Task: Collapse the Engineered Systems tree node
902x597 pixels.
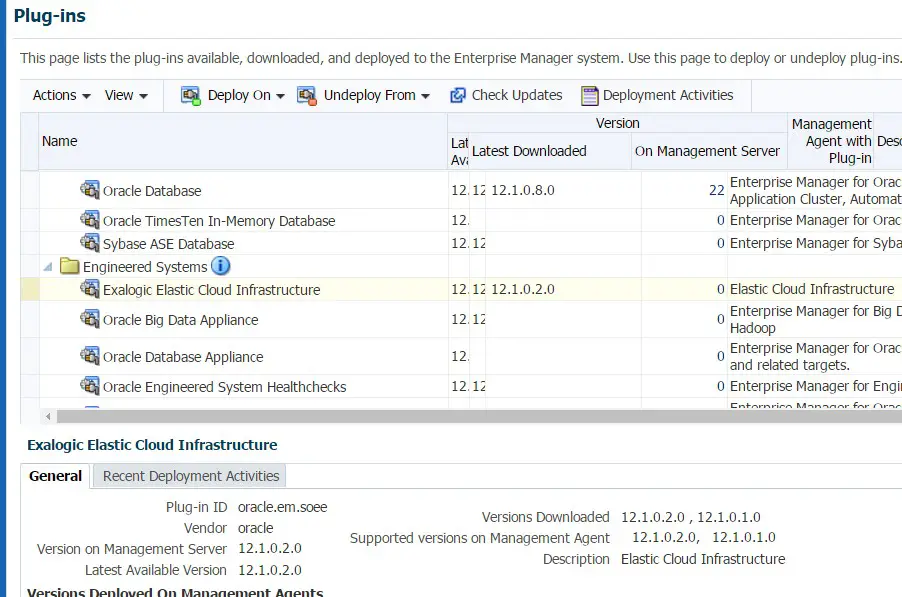Action: 48,267
